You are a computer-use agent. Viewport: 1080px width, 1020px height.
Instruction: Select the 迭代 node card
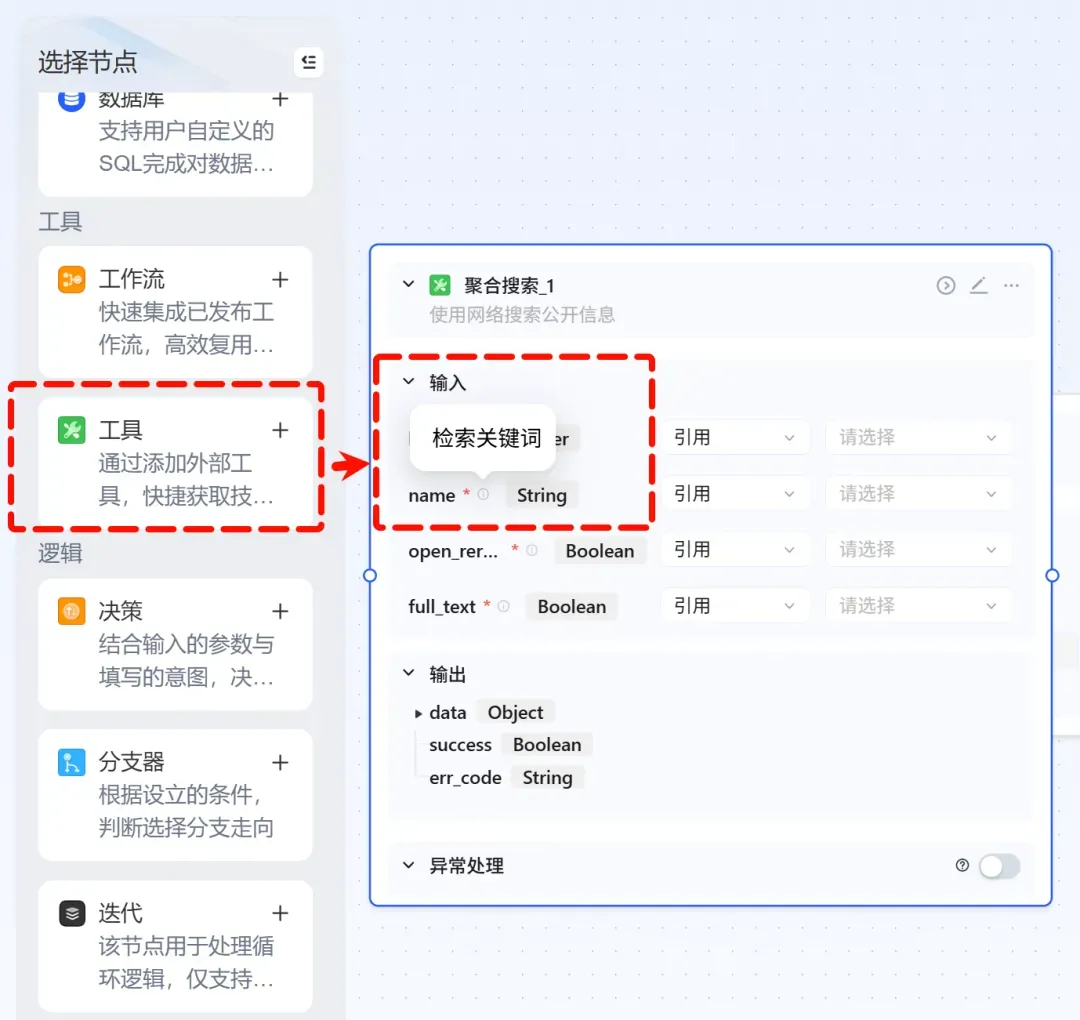tap(176, 946)
